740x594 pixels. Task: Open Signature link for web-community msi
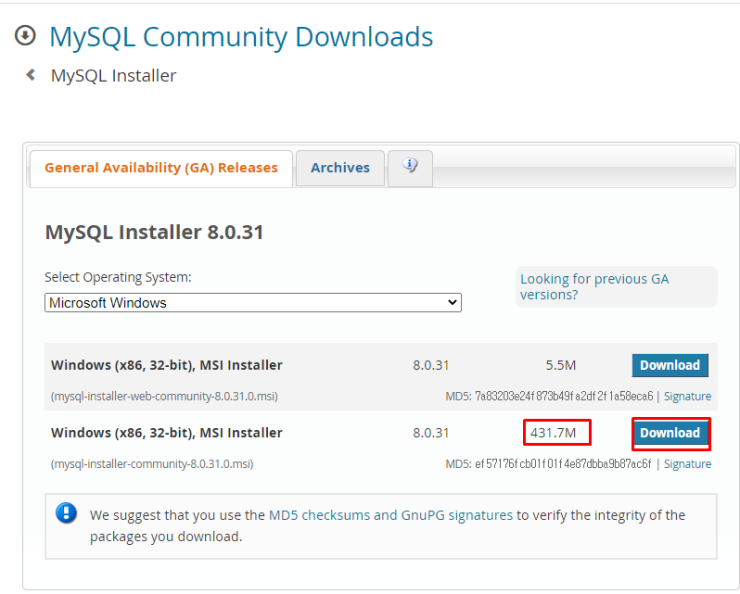click(x=687, y=396)
